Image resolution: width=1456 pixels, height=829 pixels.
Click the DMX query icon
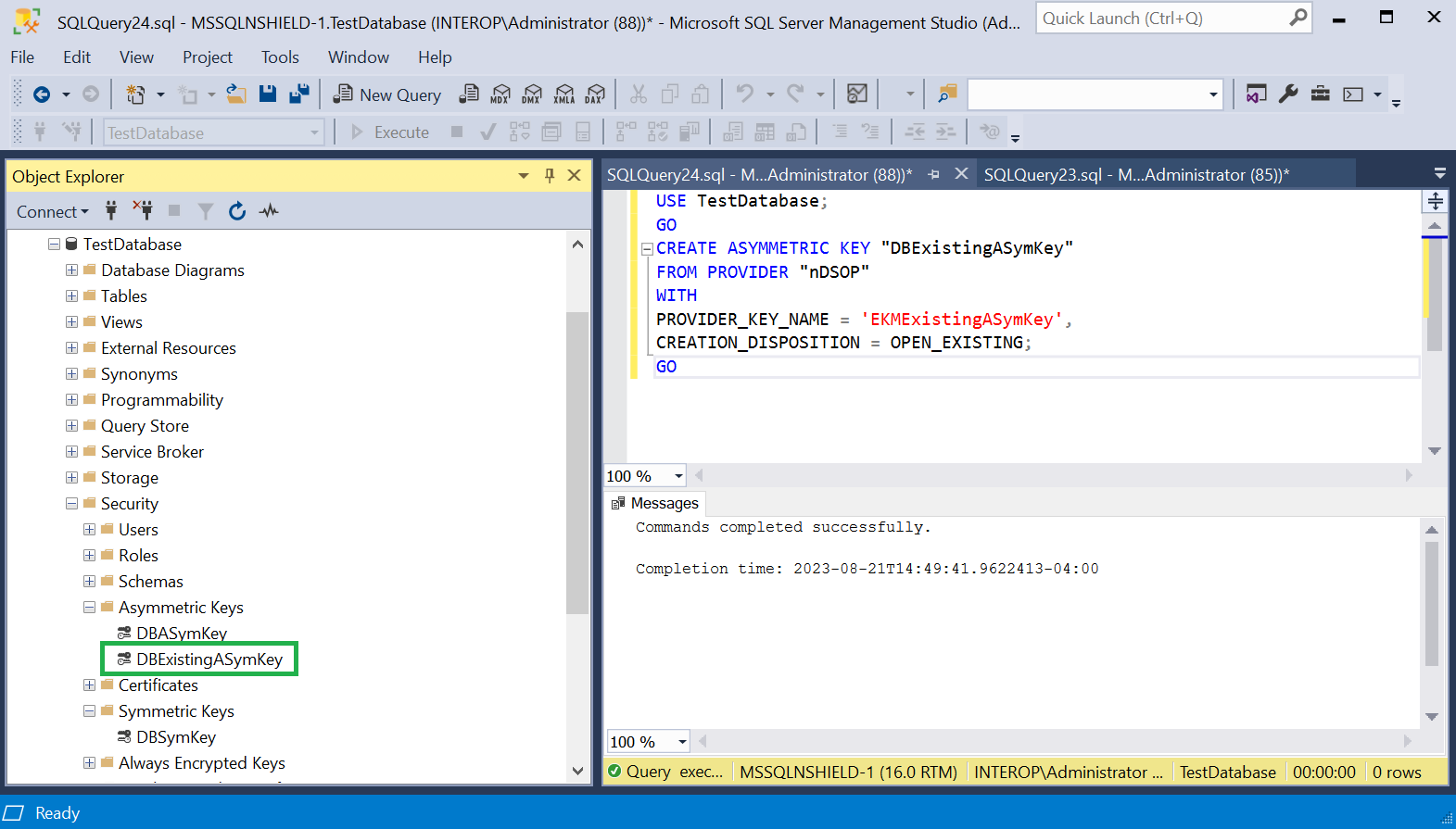tap(532, 94)
